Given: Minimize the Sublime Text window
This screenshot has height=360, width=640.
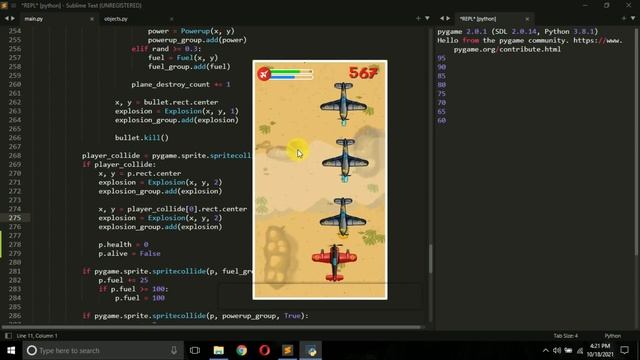Looking at the screenshot, I should (585, 5).
